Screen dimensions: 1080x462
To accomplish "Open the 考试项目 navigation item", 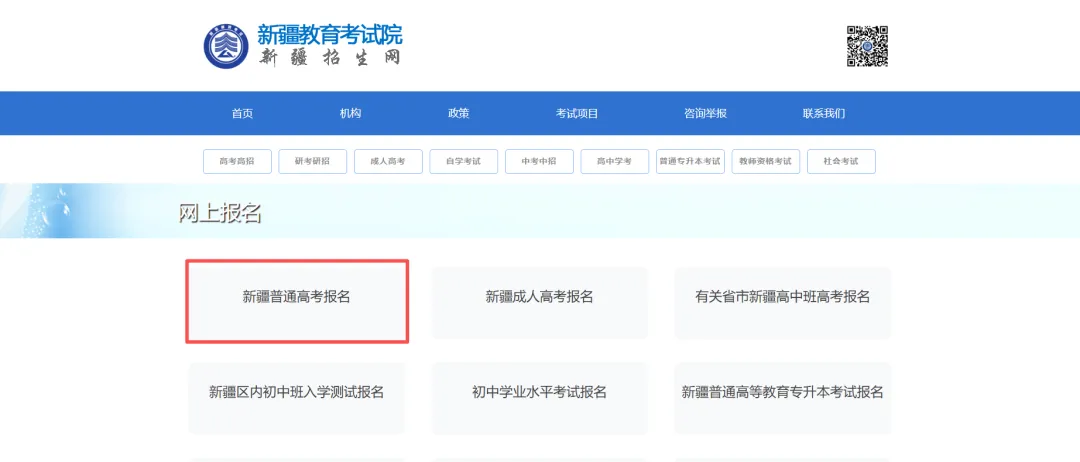I will click(x=577, y=114).
